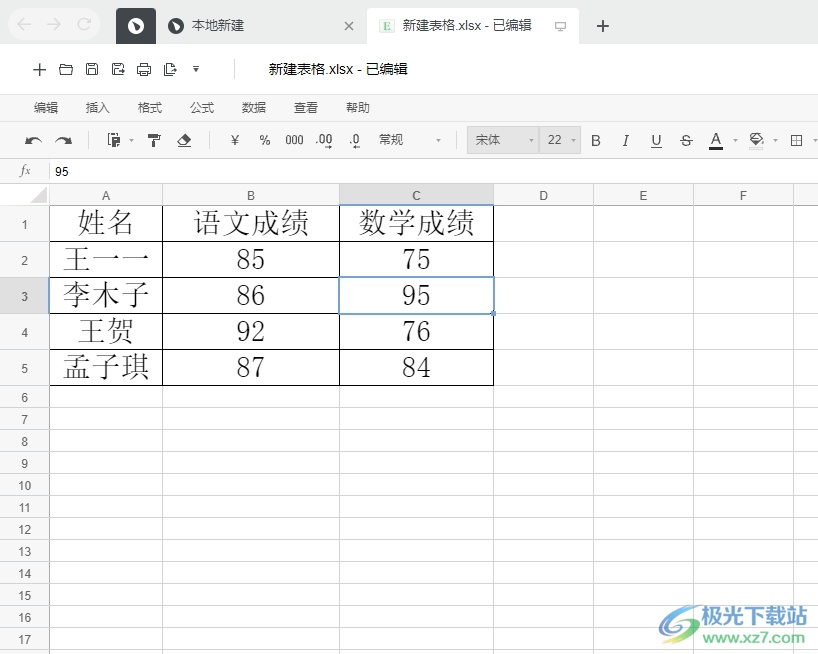Screen dimensions: 818x654
Task: Select cell with value 84
Action: (x=416, y=368)
